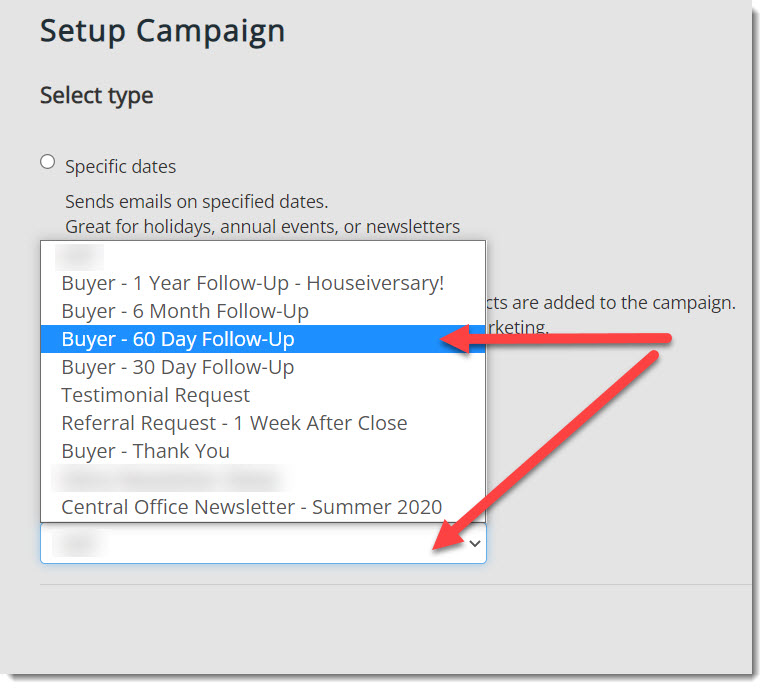Select the Specific dates radio button
This screenshot has height=689, width=767.
(47, 162)
